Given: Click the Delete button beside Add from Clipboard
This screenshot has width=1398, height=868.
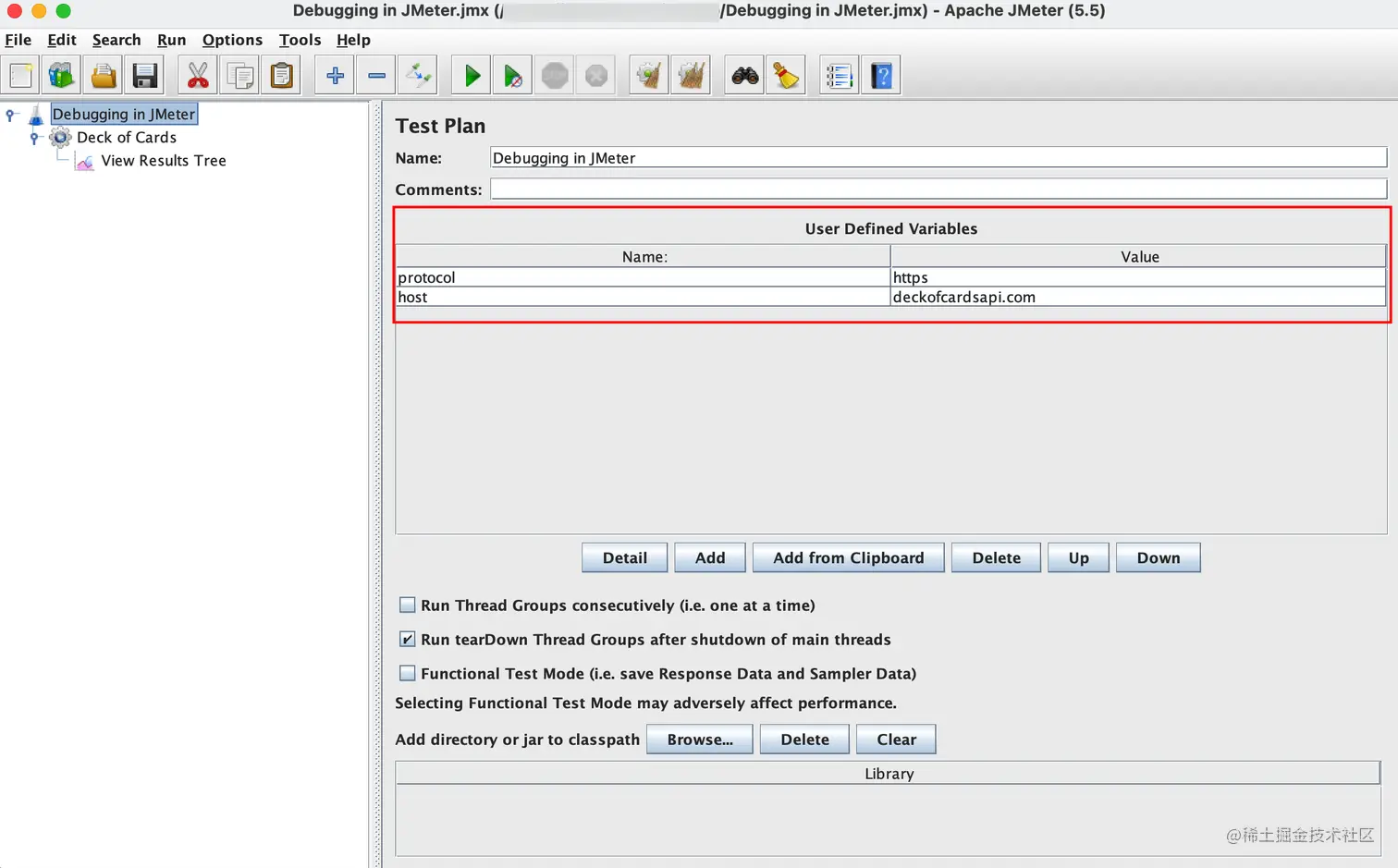Looking at the screenshot, I should (x=997, y=557).
